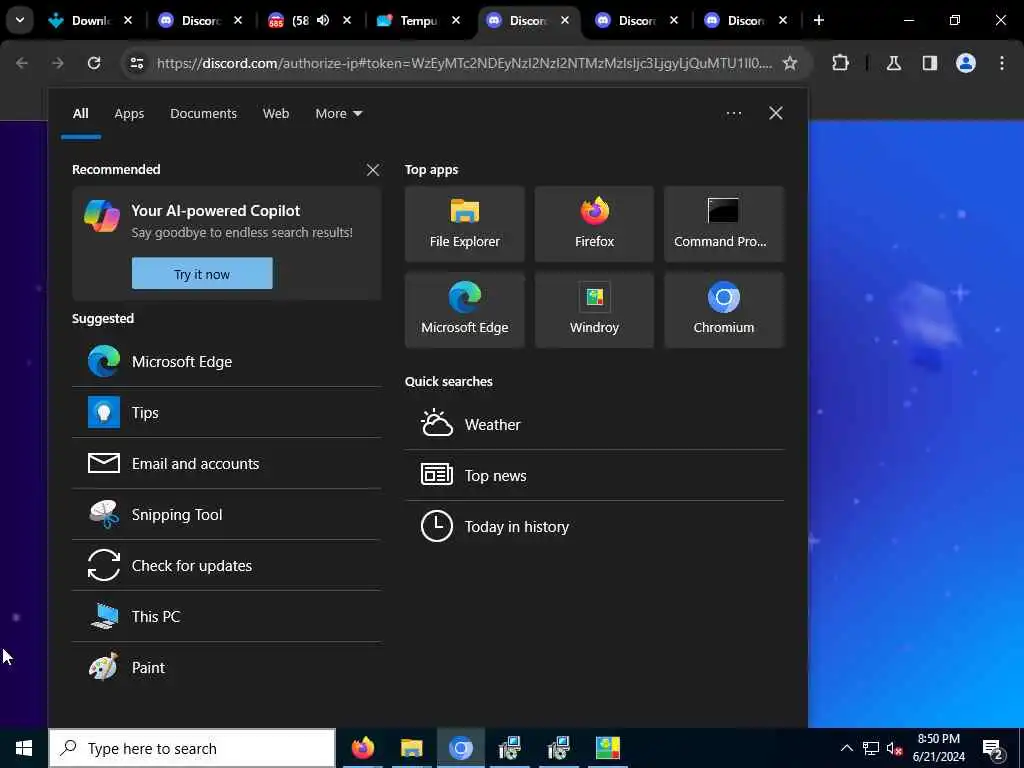The height and width of the screenshot is (768, 1024).
Task: Launch Snipping Tool
Action: click(x=226, y=515)
